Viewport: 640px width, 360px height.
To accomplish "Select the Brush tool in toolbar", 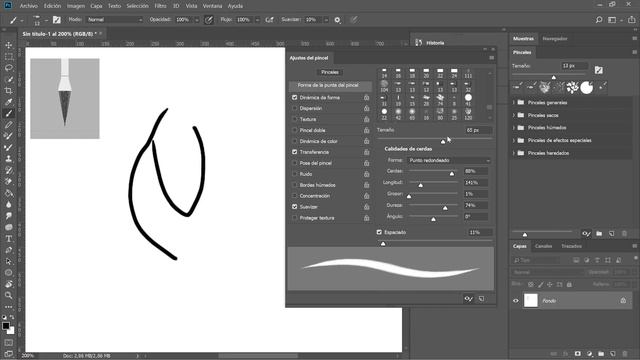I will coord(9,113).
